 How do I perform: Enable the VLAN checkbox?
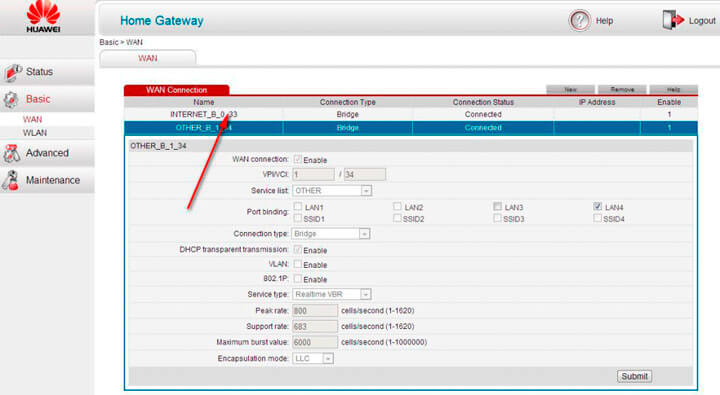[298, 264]
